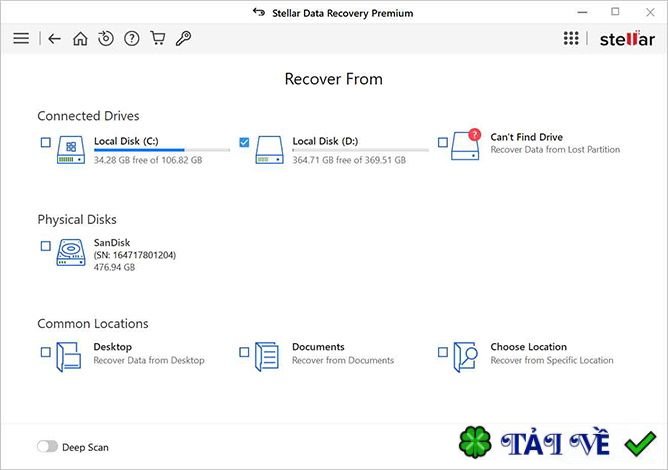Viewport: 668px width, 470px height.
Task: Click the Local Disk (C:) usage bar
Action: click(x=162, y=150)
